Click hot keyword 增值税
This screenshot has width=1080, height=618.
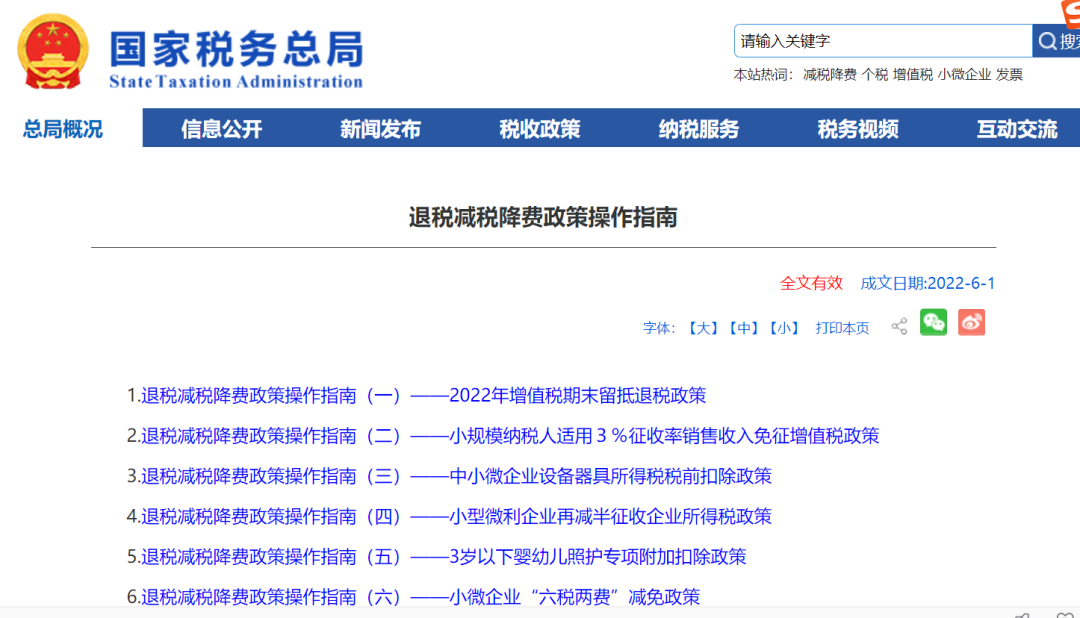[x=913, y=74]
